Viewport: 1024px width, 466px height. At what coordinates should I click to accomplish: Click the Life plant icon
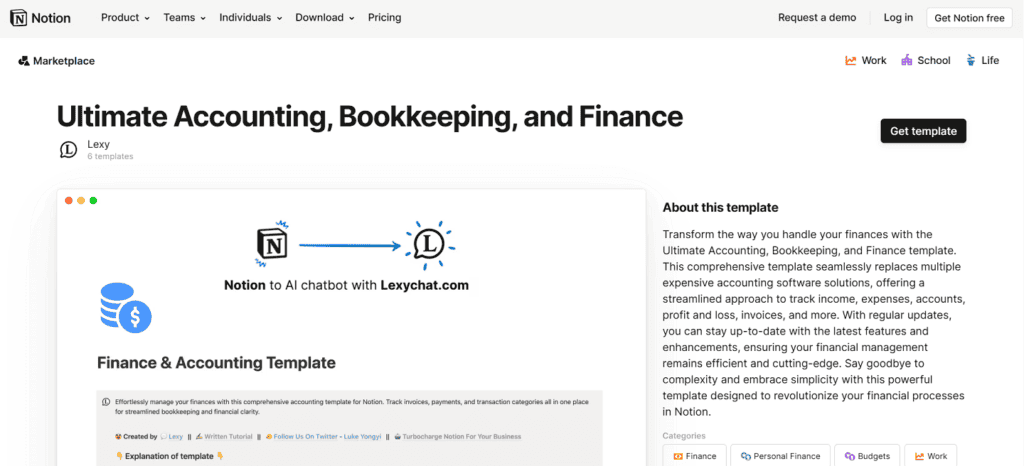[971, 60]
